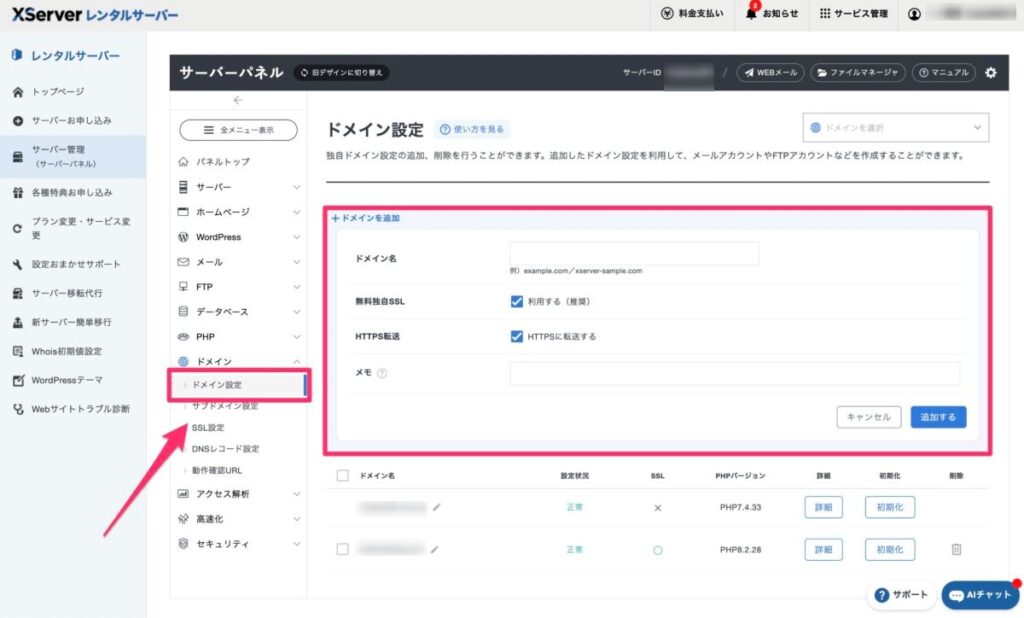Open the ドメインを選択 dropdown
The width and height of the screenshot is (1024, 618).
tap(895, 128)
